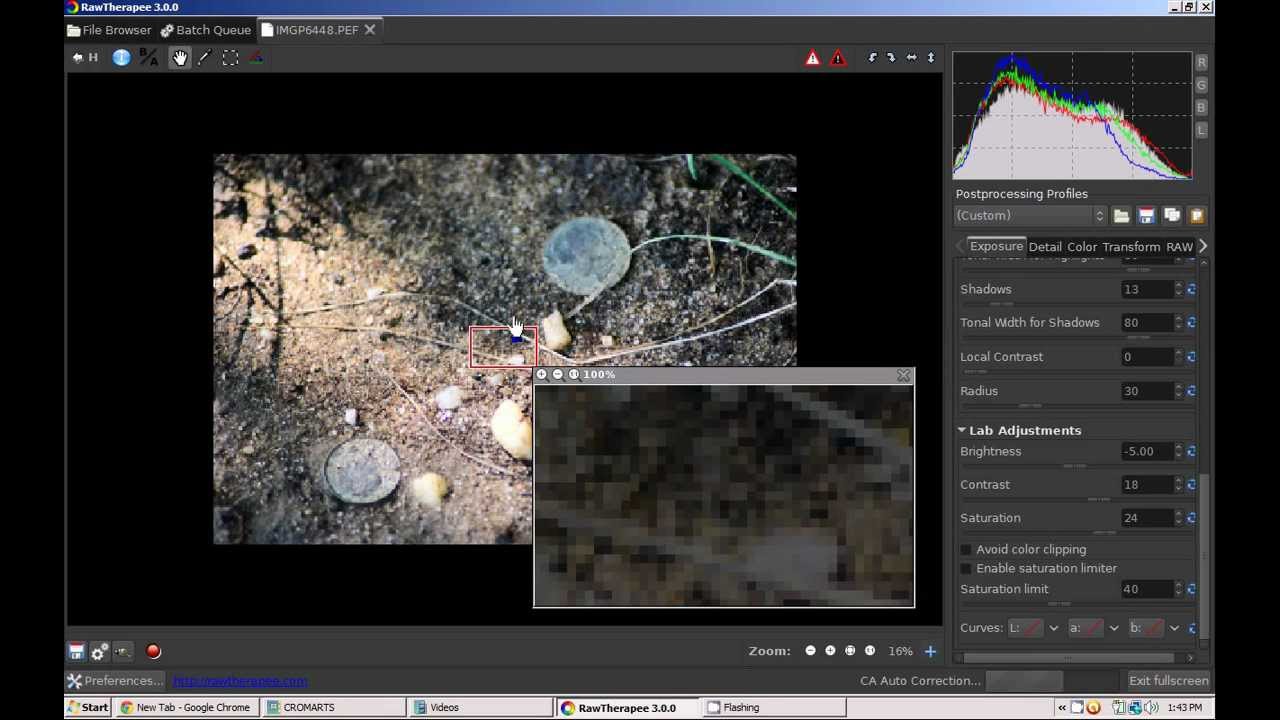Edit the Radius value field
1280x720 pixels.
click(x=1146, y=391)
